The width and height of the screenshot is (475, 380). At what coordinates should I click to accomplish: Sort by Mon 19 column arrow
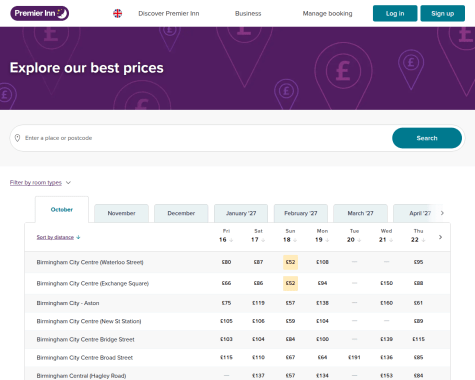coord(327,240)
